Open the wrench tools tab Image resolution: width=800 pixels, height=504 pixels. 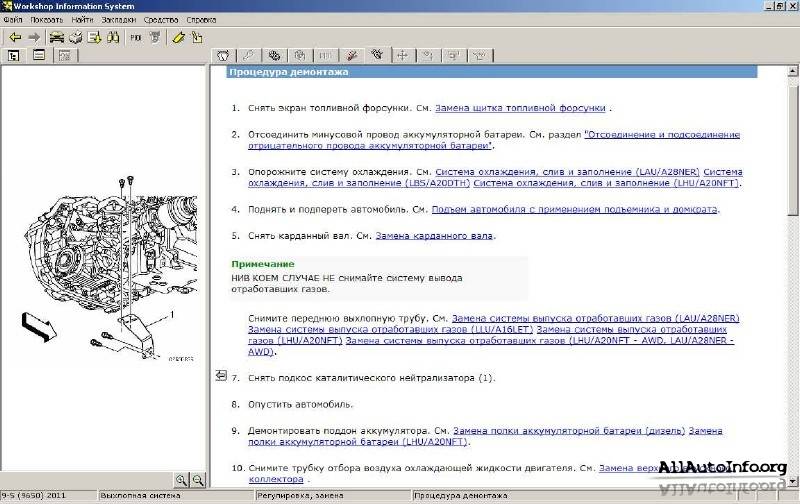coord(249,55)
